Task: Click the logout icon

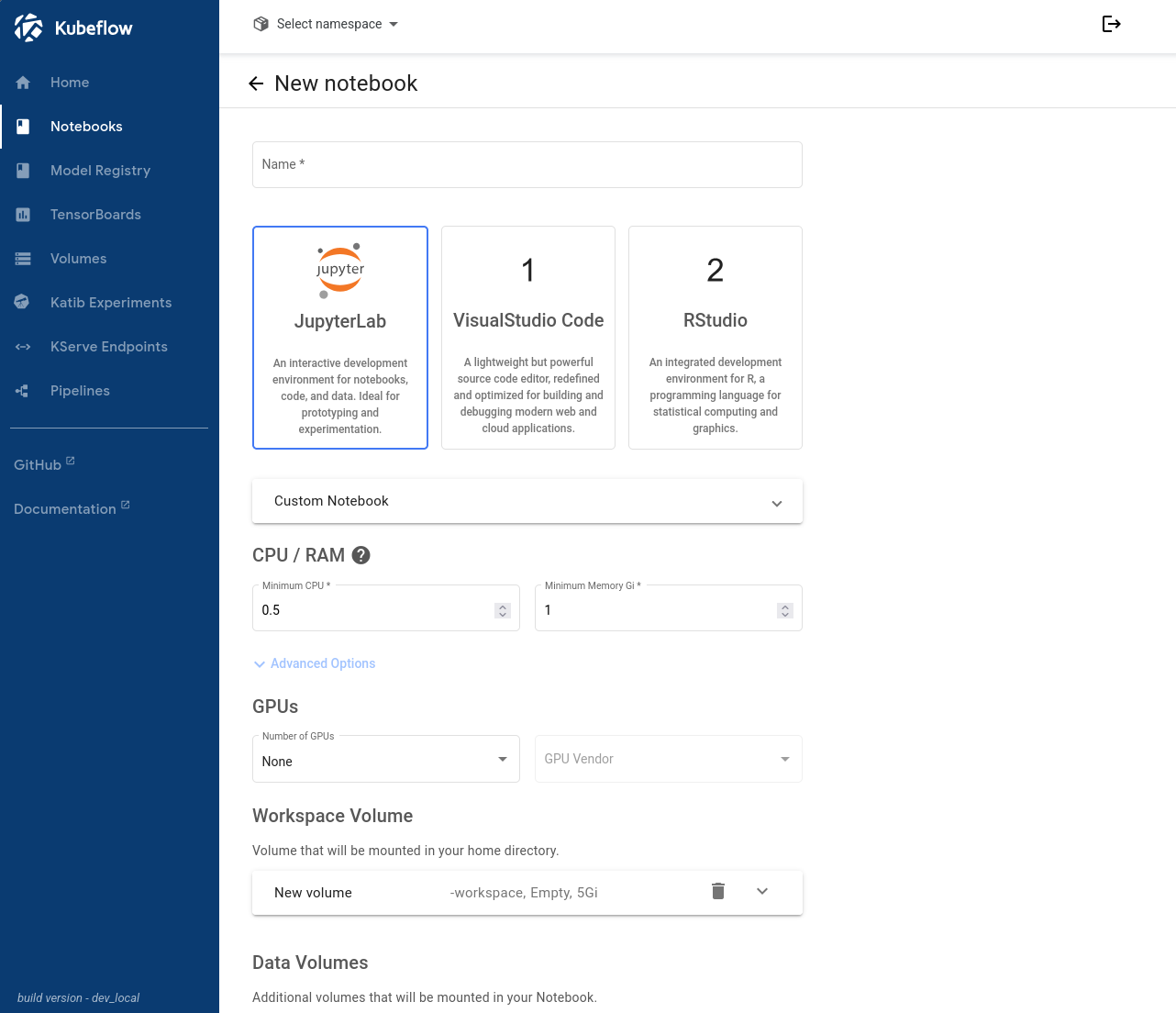Action: pyautogui.click(x=1112, y=24)
